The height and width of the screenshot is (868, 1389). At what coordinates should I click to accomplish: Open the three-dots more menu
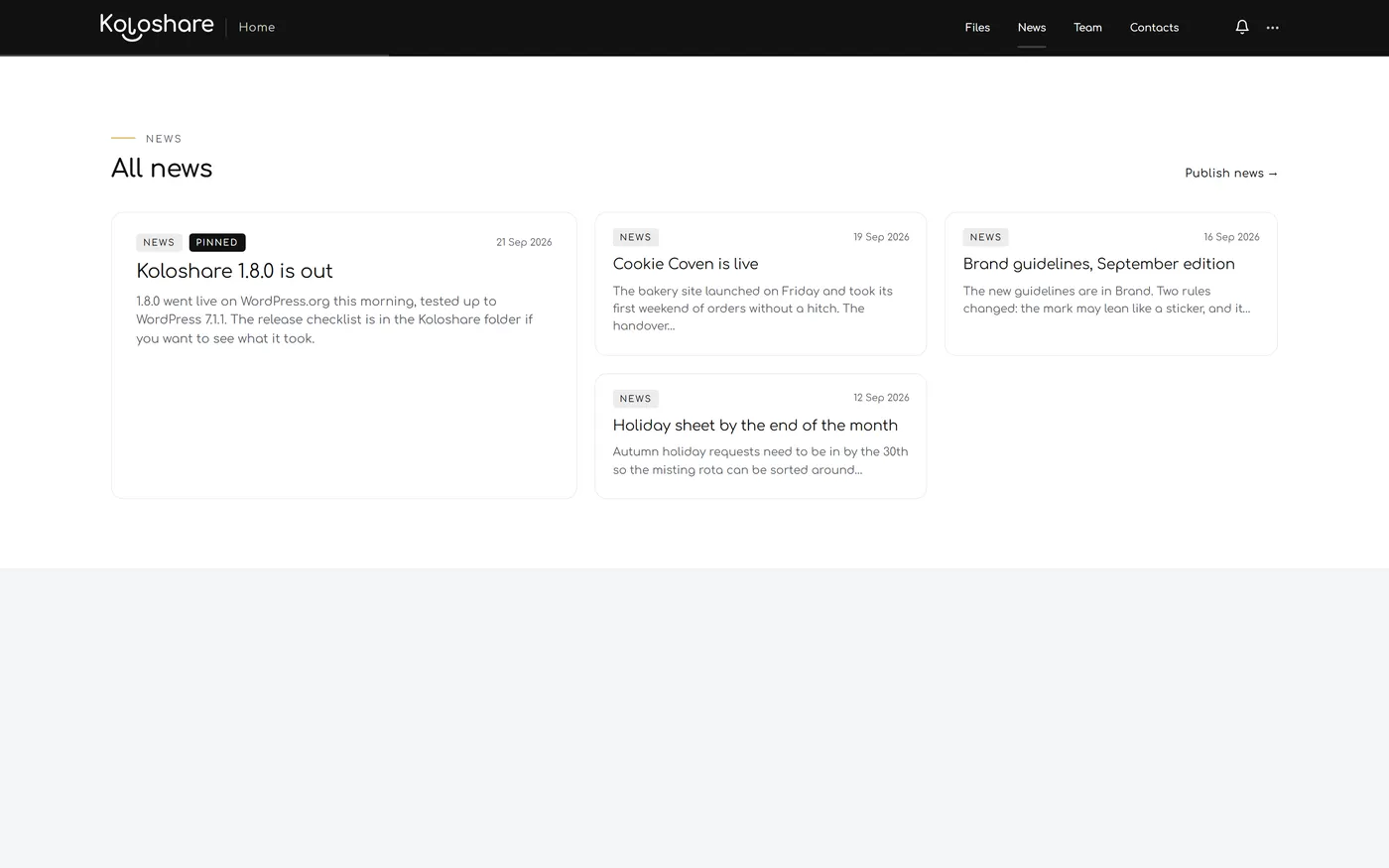click(1273, 28)
